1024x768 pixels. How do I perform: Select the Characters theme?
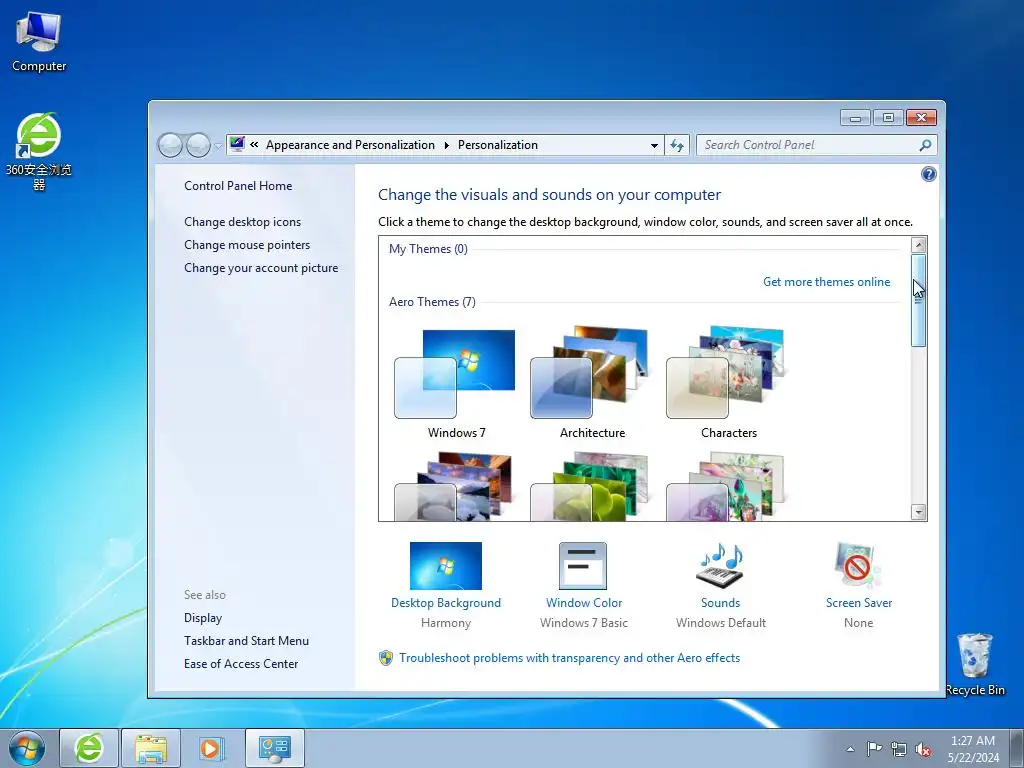(728, 383)
